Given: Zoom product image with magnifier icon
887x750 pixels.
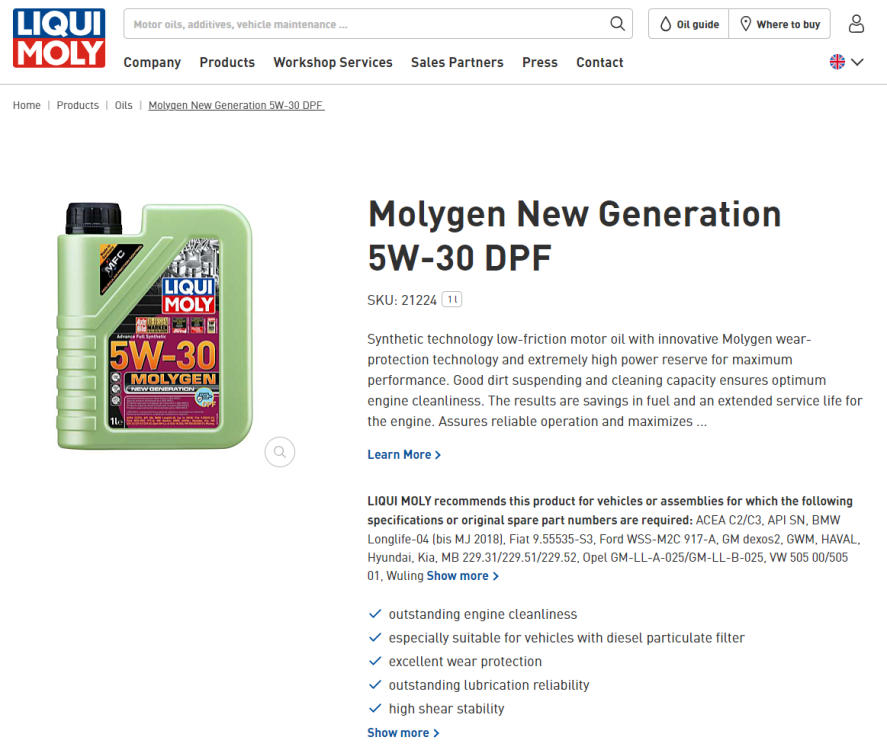Looking at the screenshot, I should coord(279,452).
